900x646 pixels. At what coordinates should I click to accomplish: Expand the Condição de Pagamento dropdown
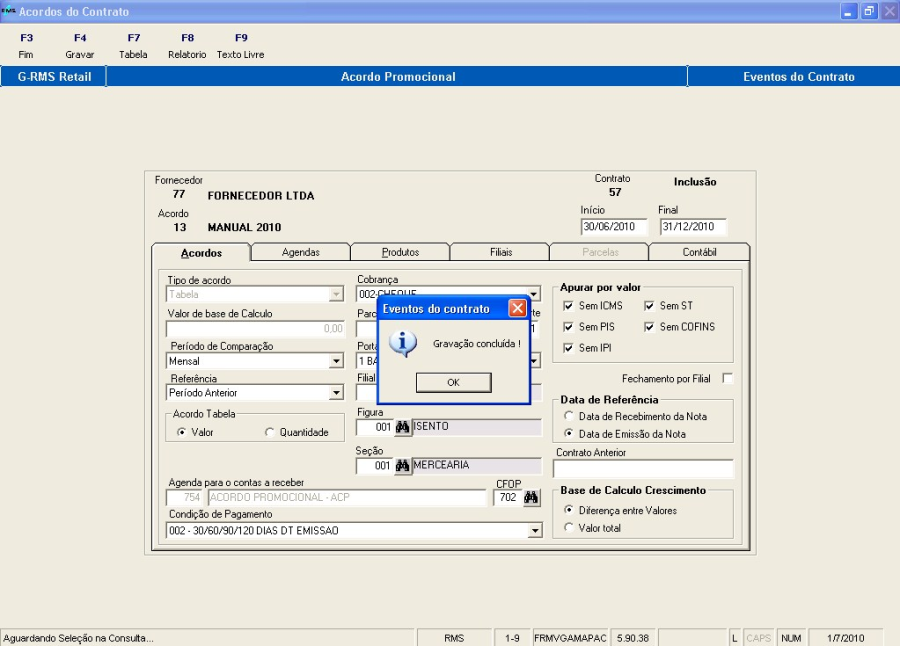[x=534, y=531]
